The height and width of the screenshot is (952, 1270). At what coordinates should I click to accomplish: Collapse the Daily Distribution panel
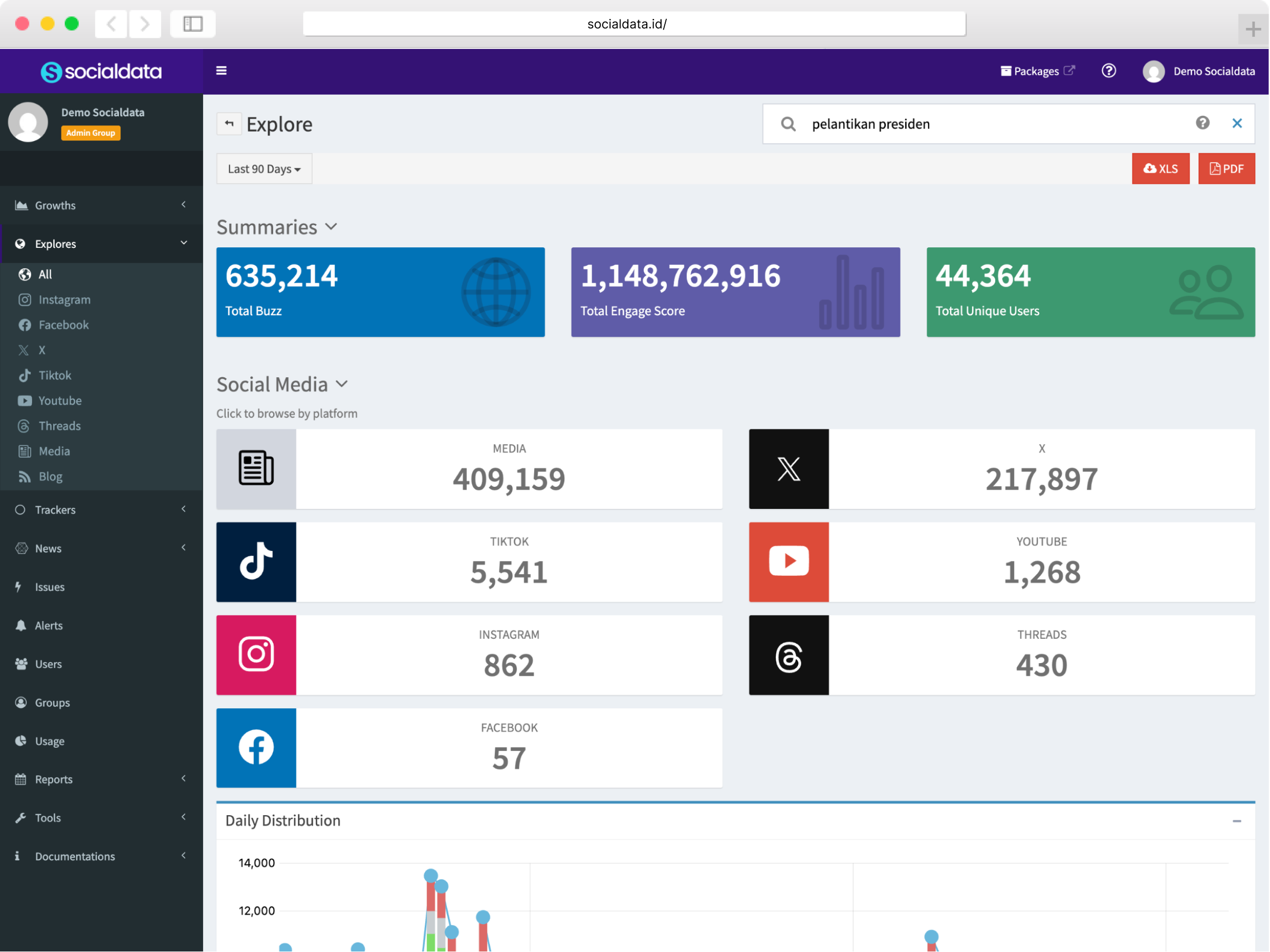[1236, 820]
